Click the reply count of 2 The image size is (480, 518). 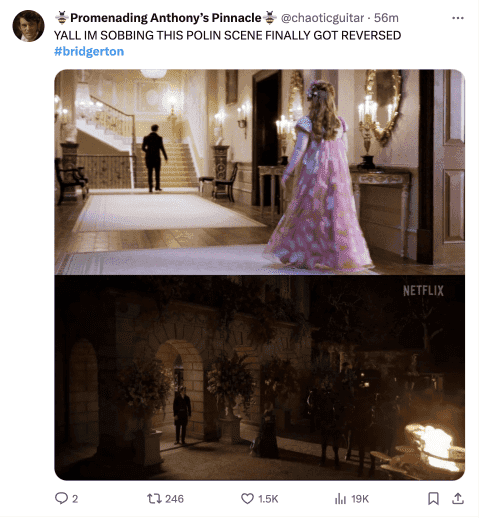pyautogui.click(x=75, y=499)
